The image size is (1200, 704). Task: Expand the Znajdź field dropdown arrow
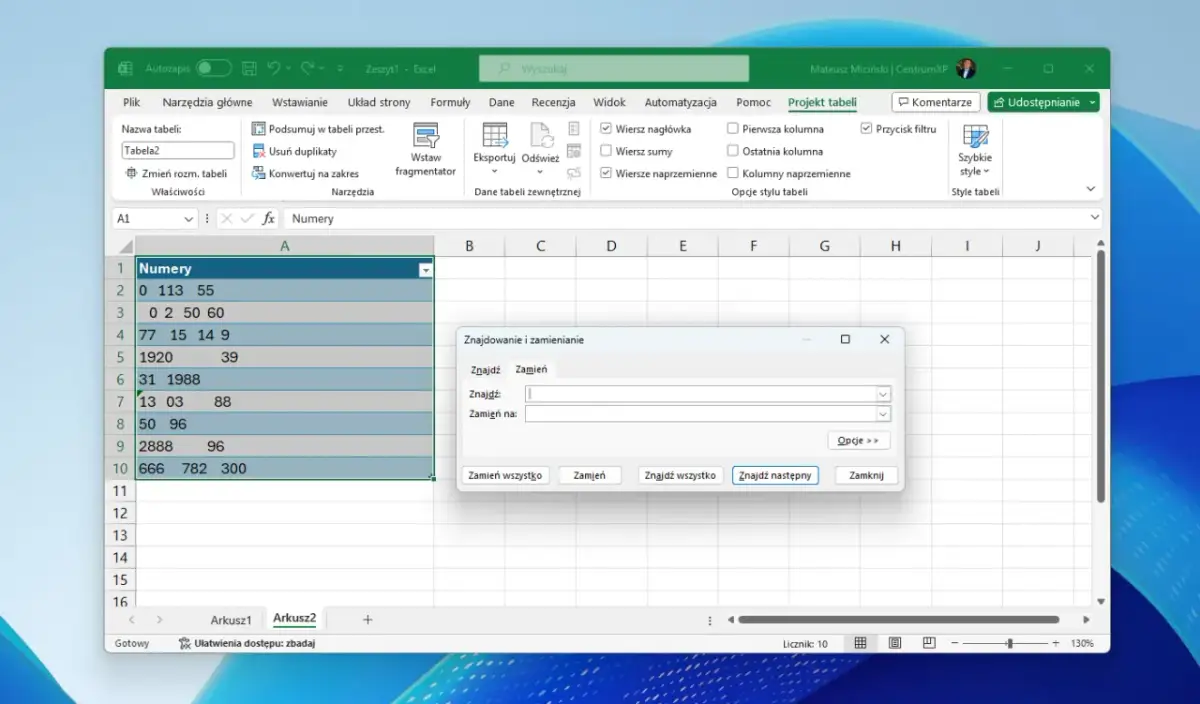pyautogui.click(x=883, y=395)
